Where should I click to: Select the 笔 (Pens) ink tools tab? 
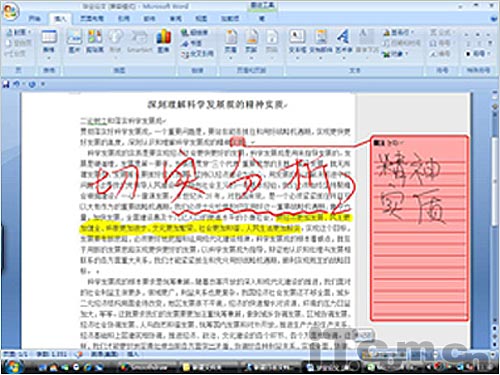click(x=262, y=19)
